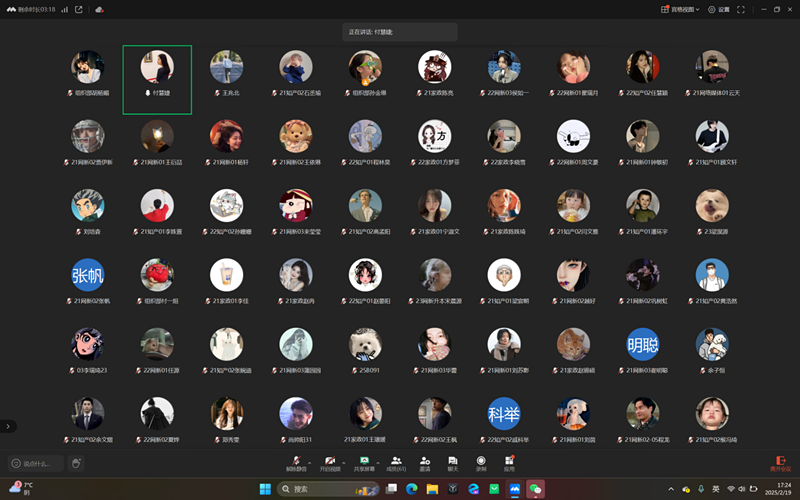800x500 pixels.
Task: Enter fullscreen mode using the top-right icon
Action: tap(741, 9)
